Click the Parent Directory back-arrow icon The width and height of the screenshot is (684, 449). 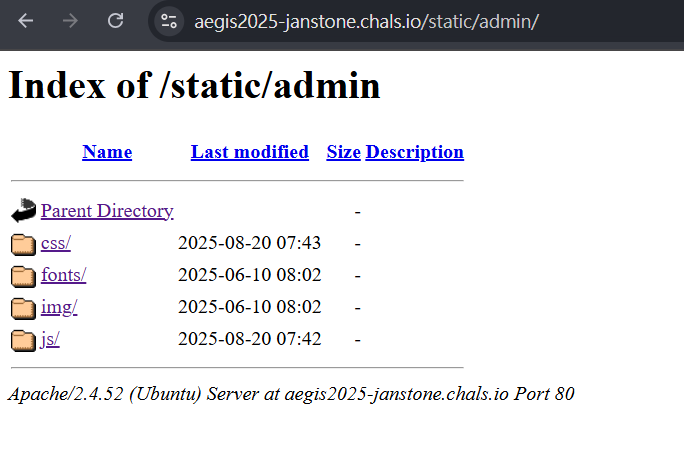pos(23,212)
